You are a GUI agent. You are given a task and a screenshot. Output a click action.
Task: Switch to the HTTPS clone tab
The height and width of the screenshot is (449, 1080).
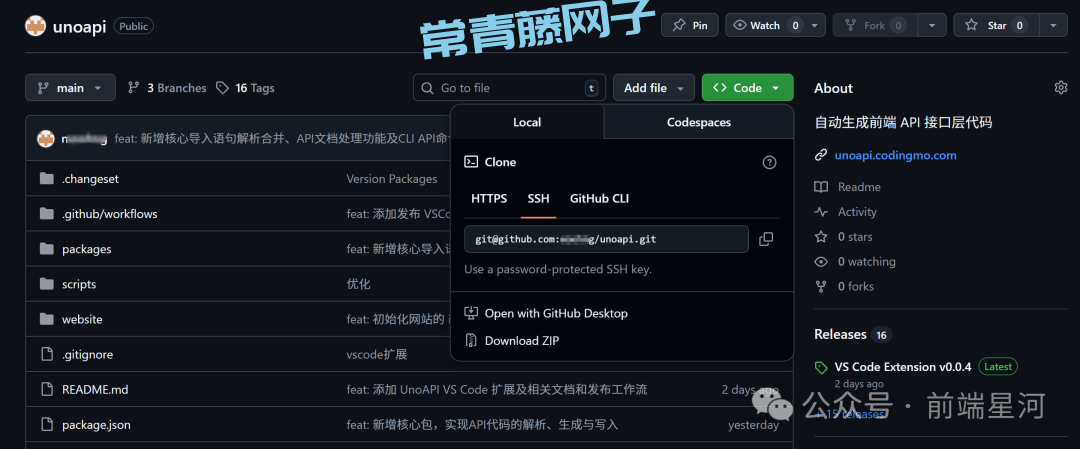pos(489,198)
